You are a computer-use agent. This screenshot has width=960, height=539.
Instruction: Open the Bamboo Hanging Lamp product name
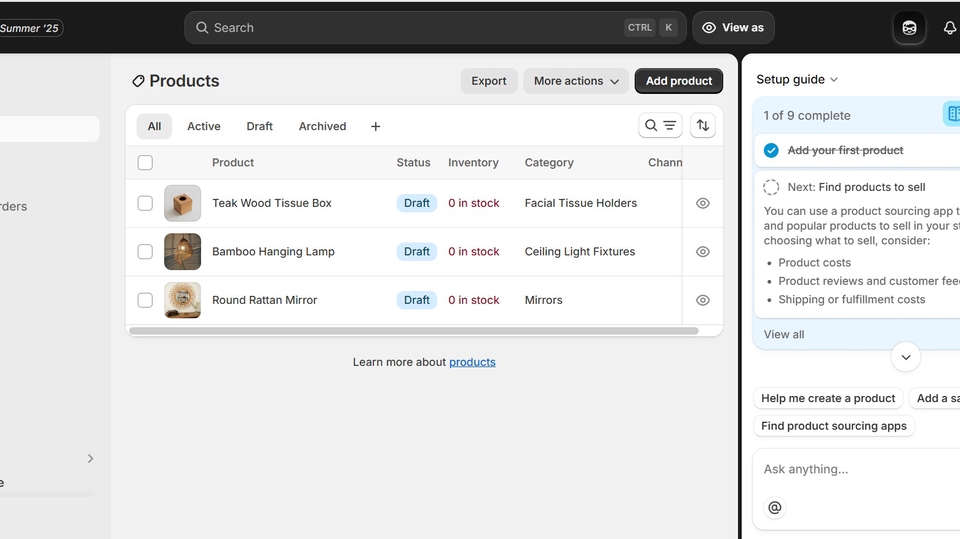tap(273, 252)
